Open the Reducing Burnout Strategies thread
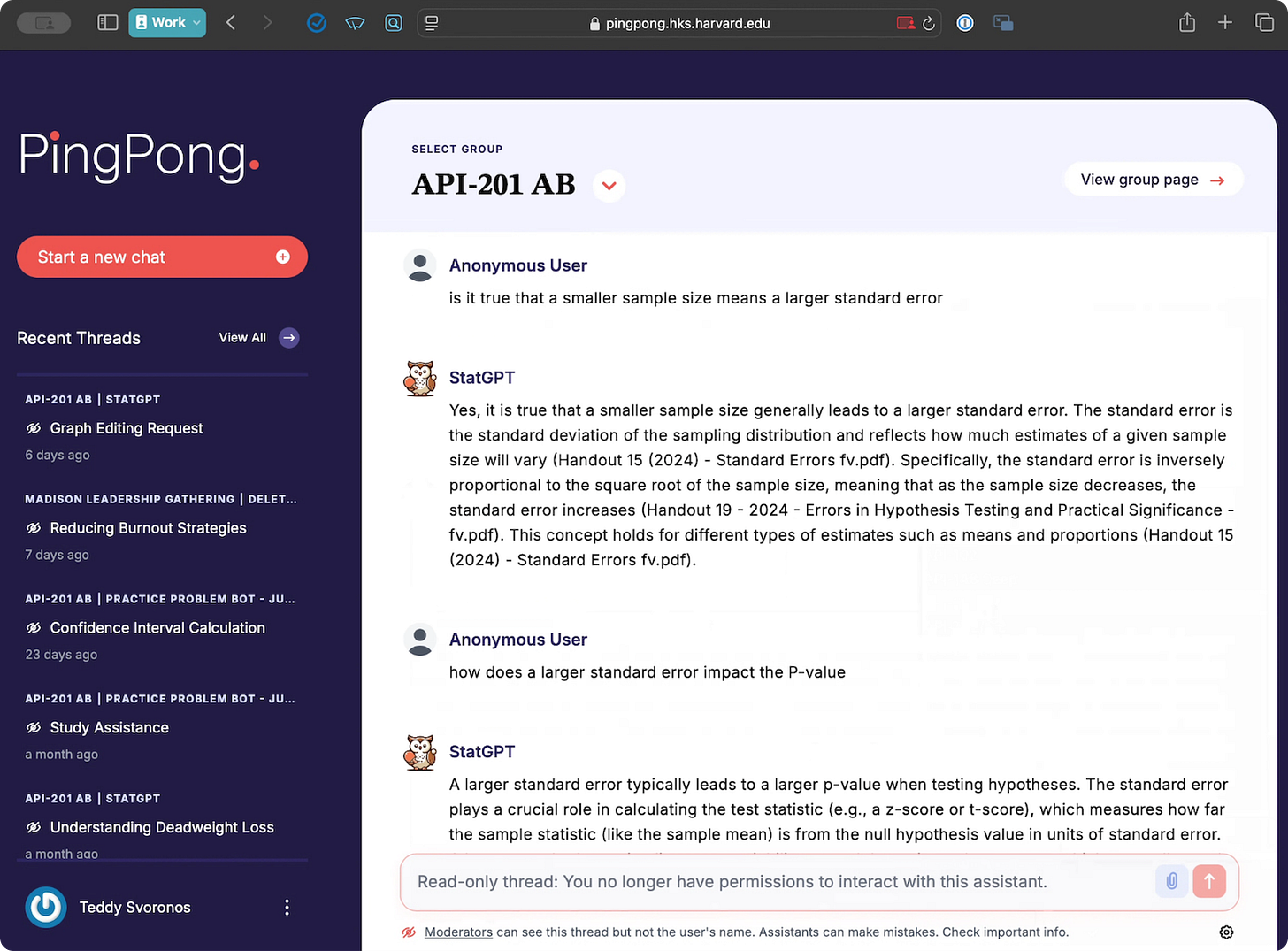 [148, 528]
